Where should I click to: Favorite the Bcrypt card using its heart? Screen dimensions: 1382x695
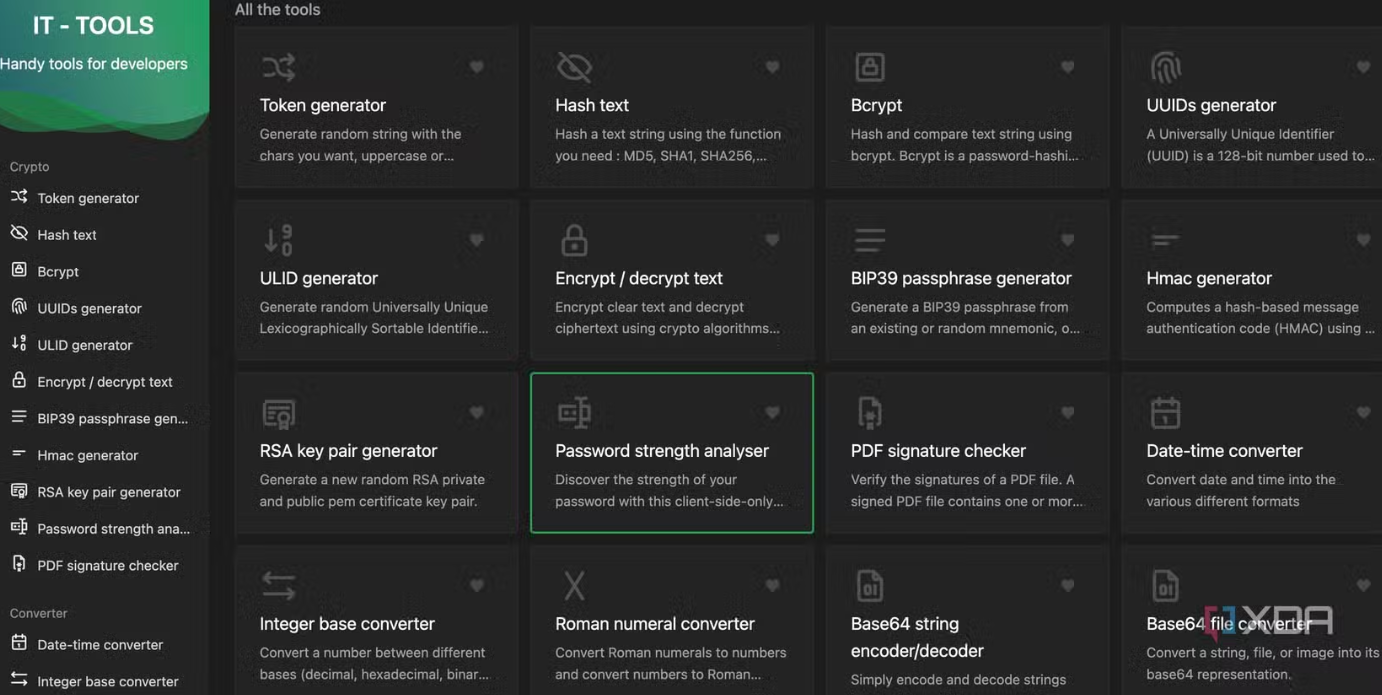(x=1067, y=67)
